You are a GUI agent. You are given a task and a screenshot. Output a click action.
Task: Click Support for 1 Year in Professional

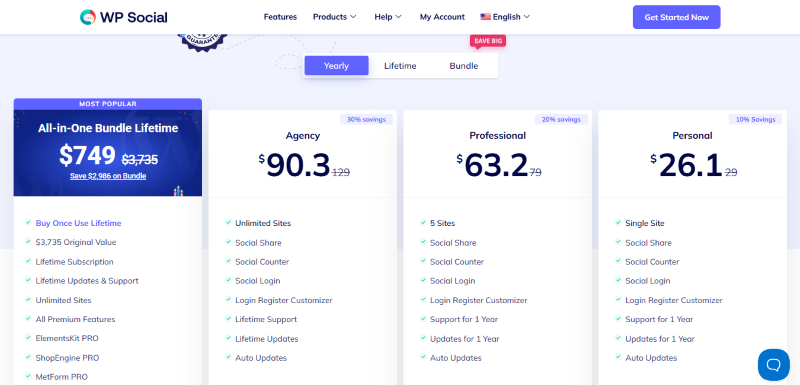click(464, 319)
